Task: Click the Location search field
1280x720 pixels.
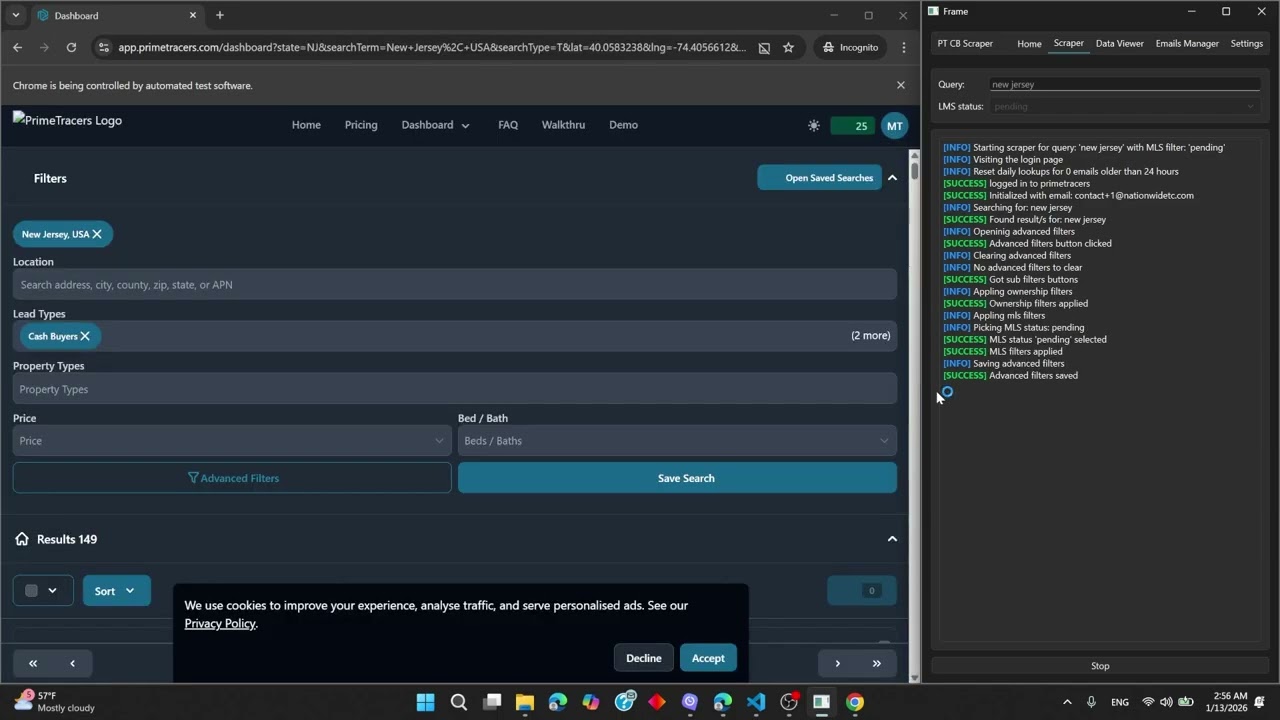Action: pyautogui.click(x=455, y=285)
